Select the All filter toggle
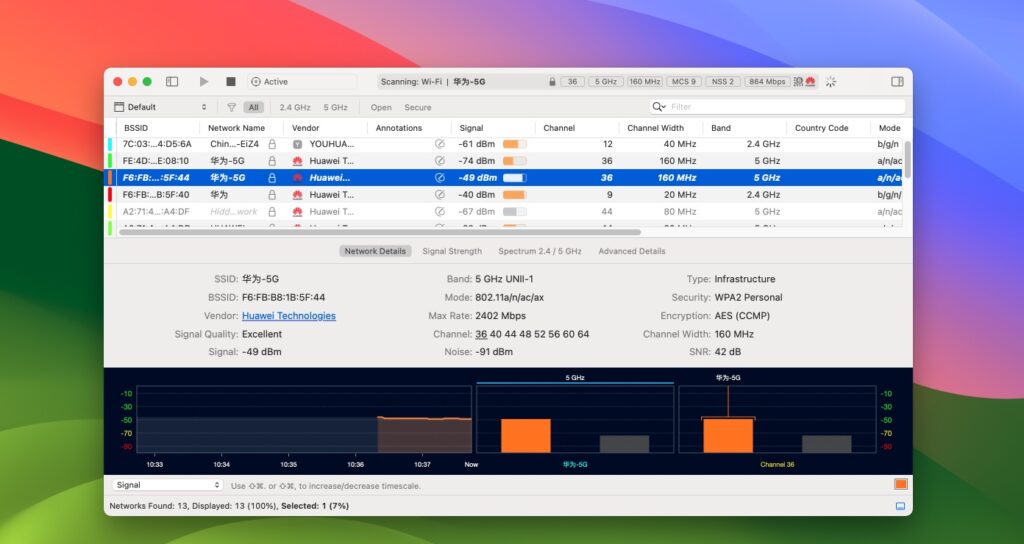The height and width of the screenshot is (544, 1024). click(x=253, y=107)
